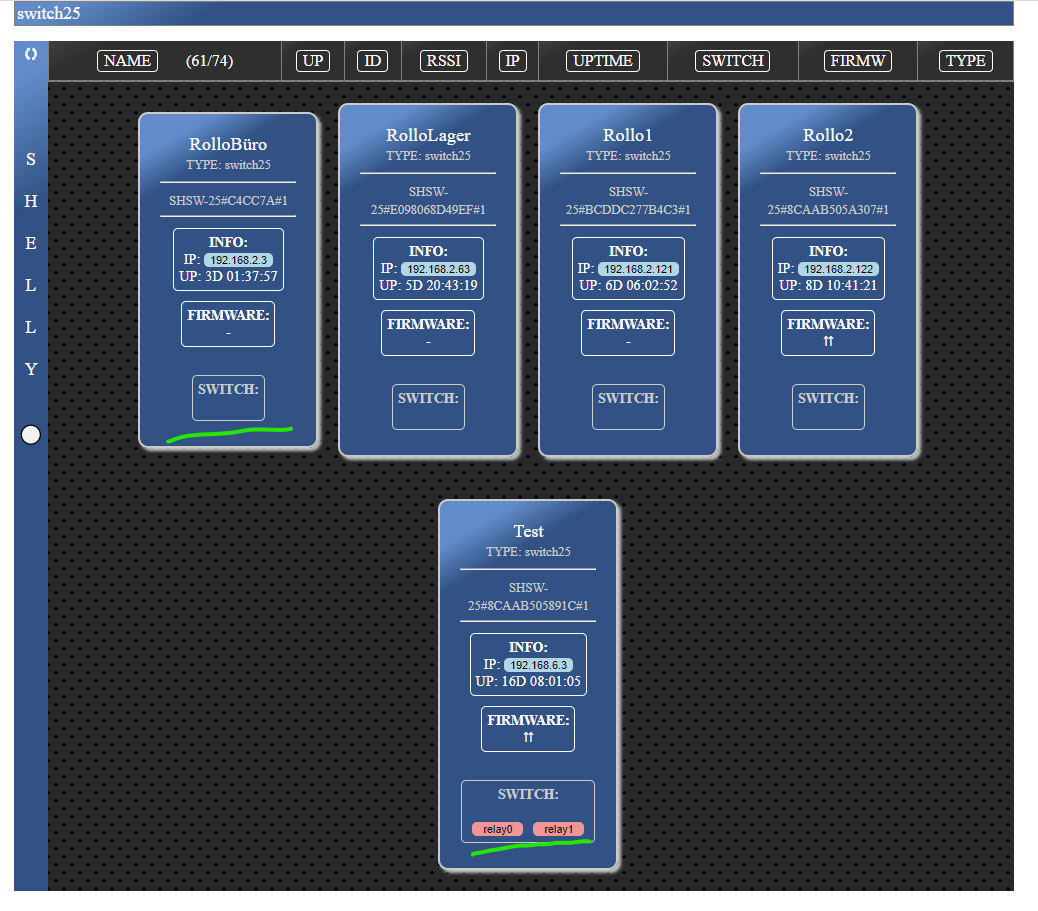Open Test device IP link 192.168.6.3

[x=538, y=665]
